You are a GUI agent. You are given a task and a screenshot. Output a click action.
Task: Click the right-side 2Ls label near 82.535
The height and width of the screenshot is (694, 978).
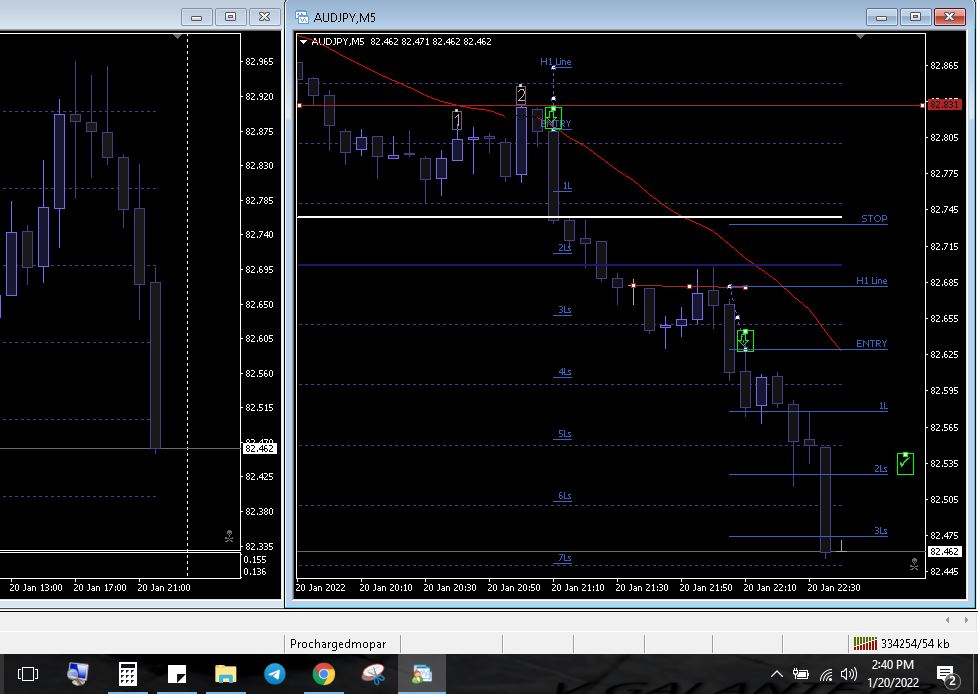(x=880, y=468)
